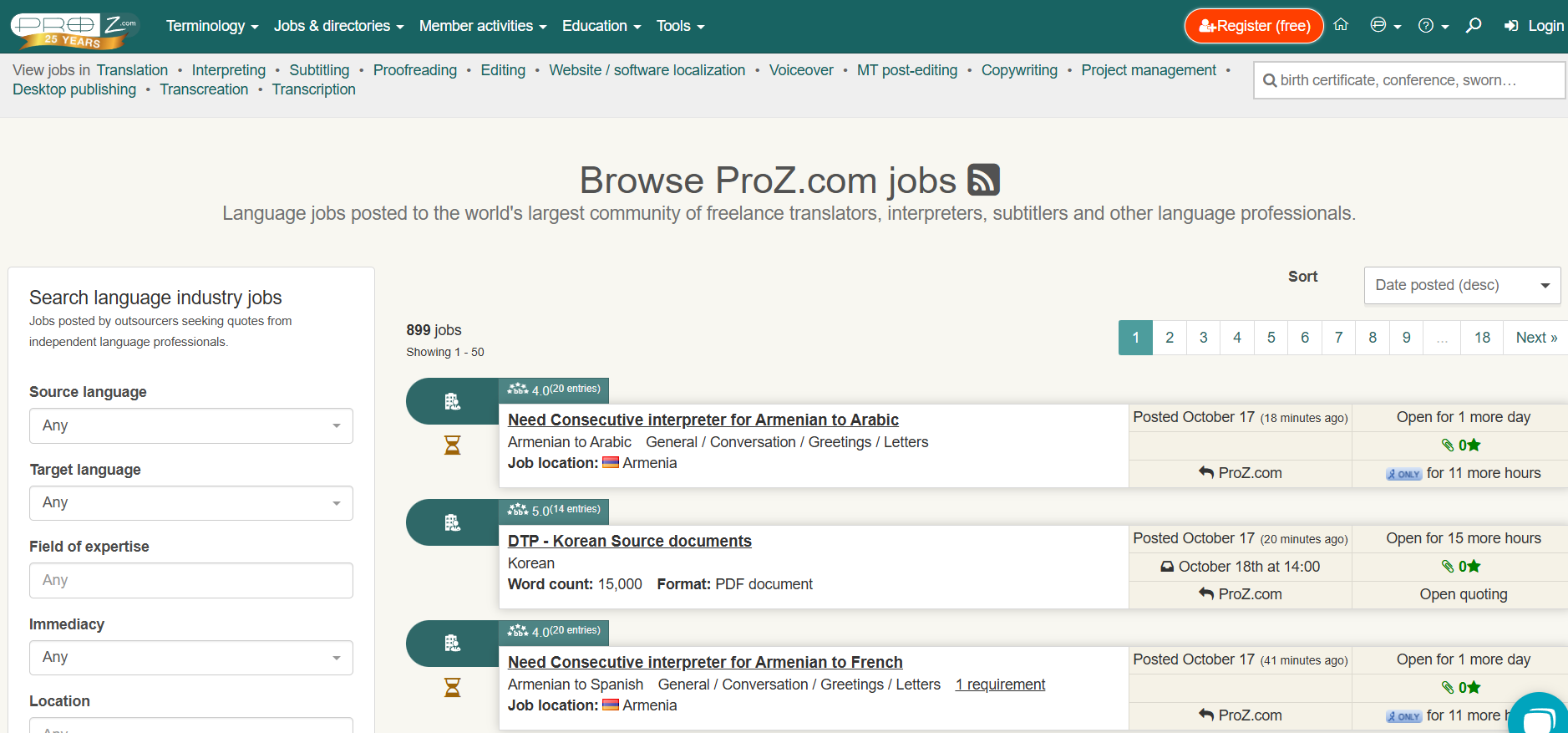This screenshot has width=1568, height=733.
Task: Click deadline inbox icon before October 18th
Action: tap(1167, 567)
